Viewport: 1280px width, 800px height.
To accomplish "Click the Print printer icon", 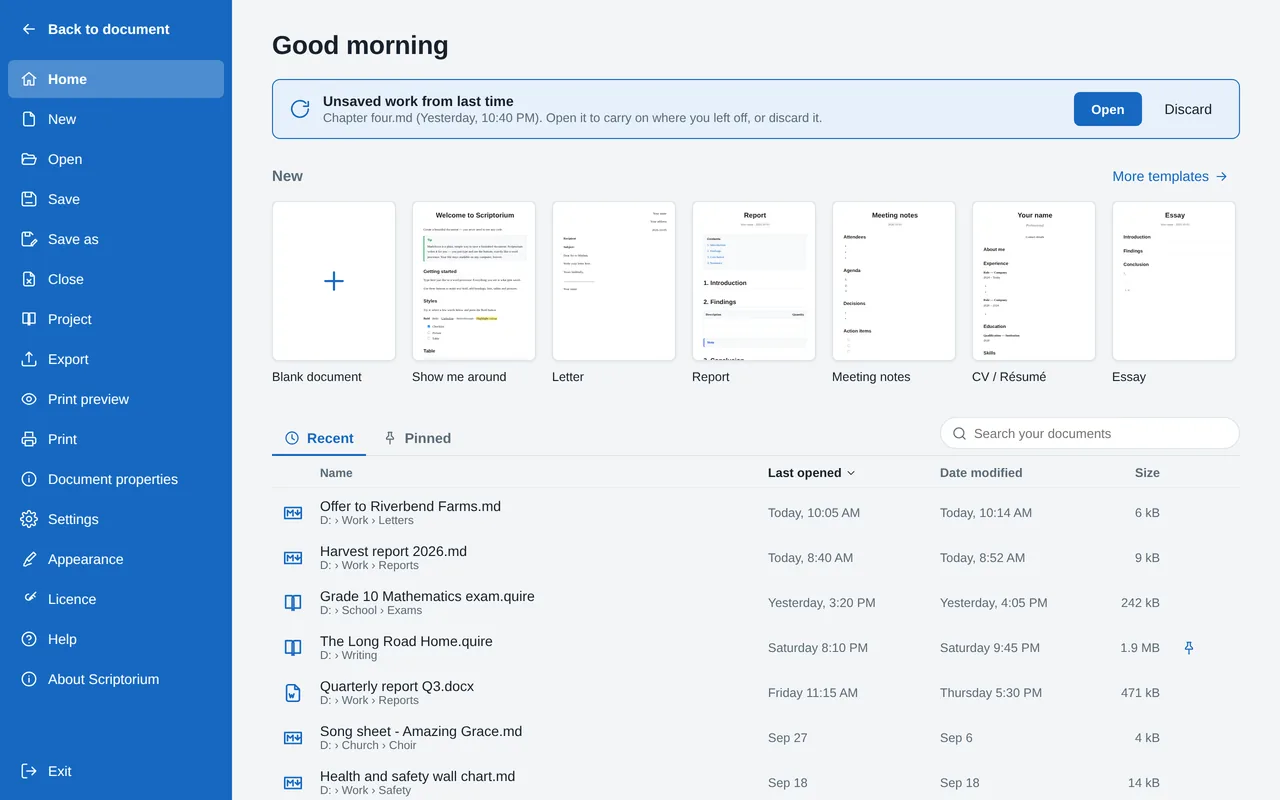I will 29,439.
